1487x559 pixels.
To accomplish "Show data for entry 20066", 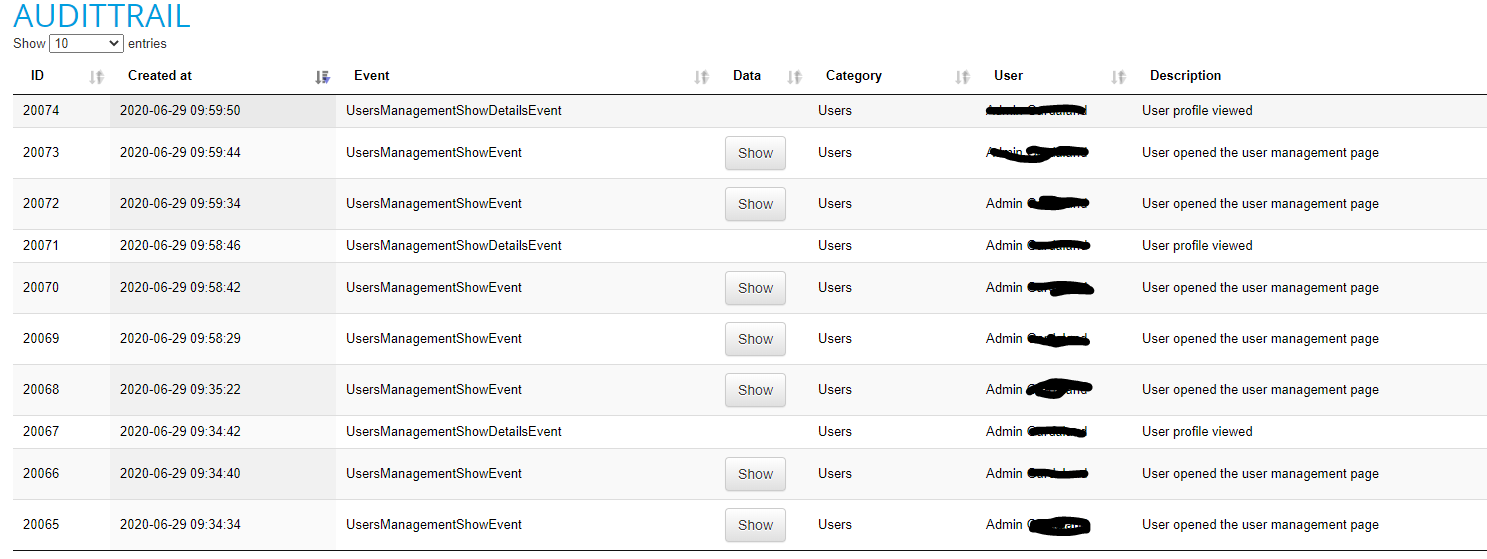I will tap(755, 474).
